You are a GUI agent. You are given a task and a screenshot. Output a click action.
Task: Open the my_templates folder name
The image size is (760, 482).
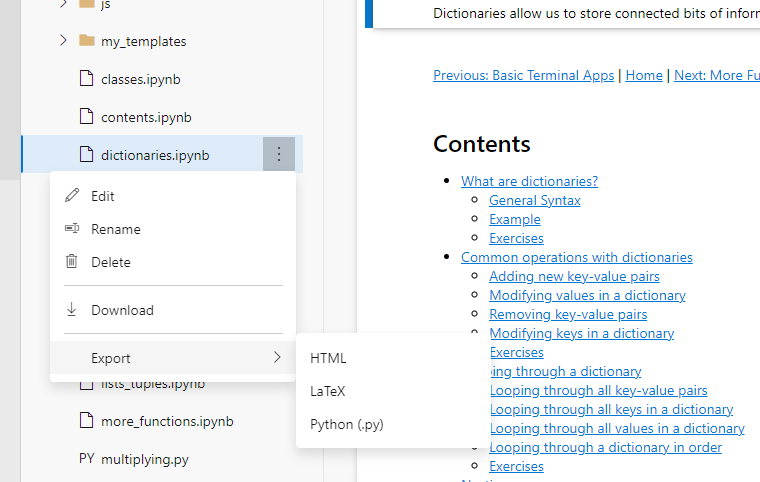click(143, 41)
